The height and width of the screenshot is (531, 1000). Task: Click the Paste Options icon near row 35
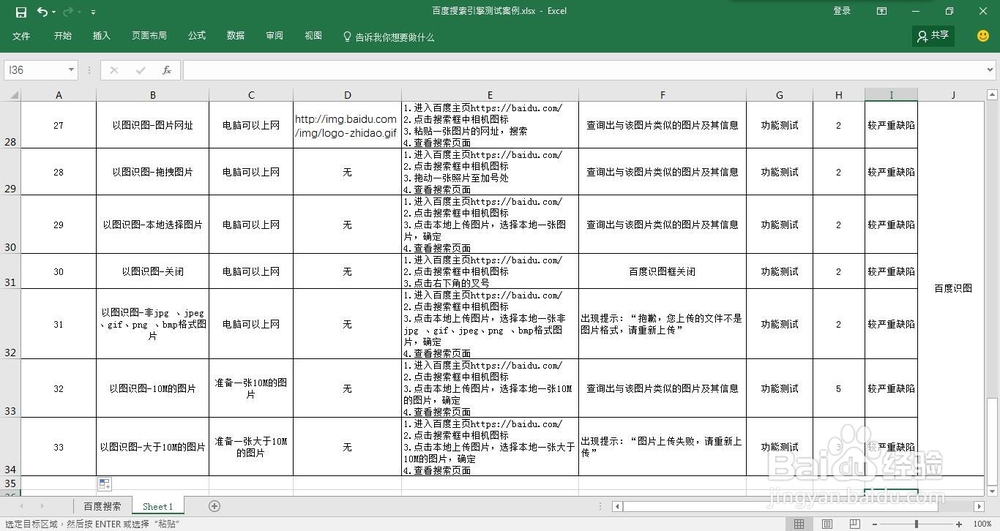pos(105,484)
